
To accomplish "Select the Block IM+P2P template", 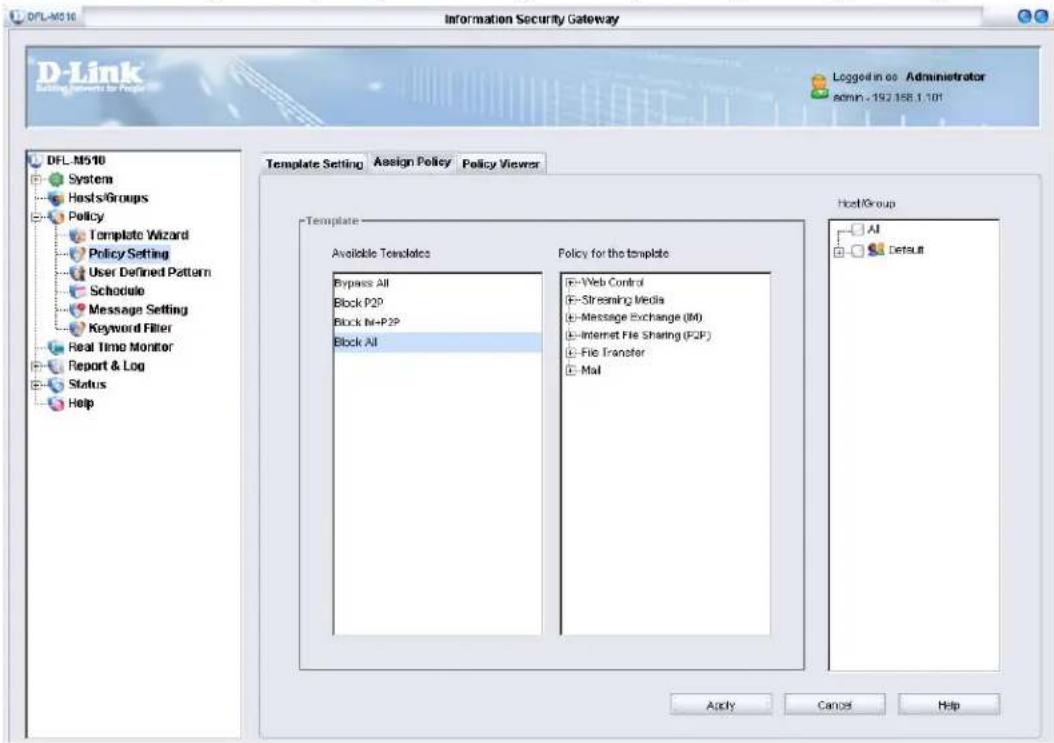I will point(438,322).
